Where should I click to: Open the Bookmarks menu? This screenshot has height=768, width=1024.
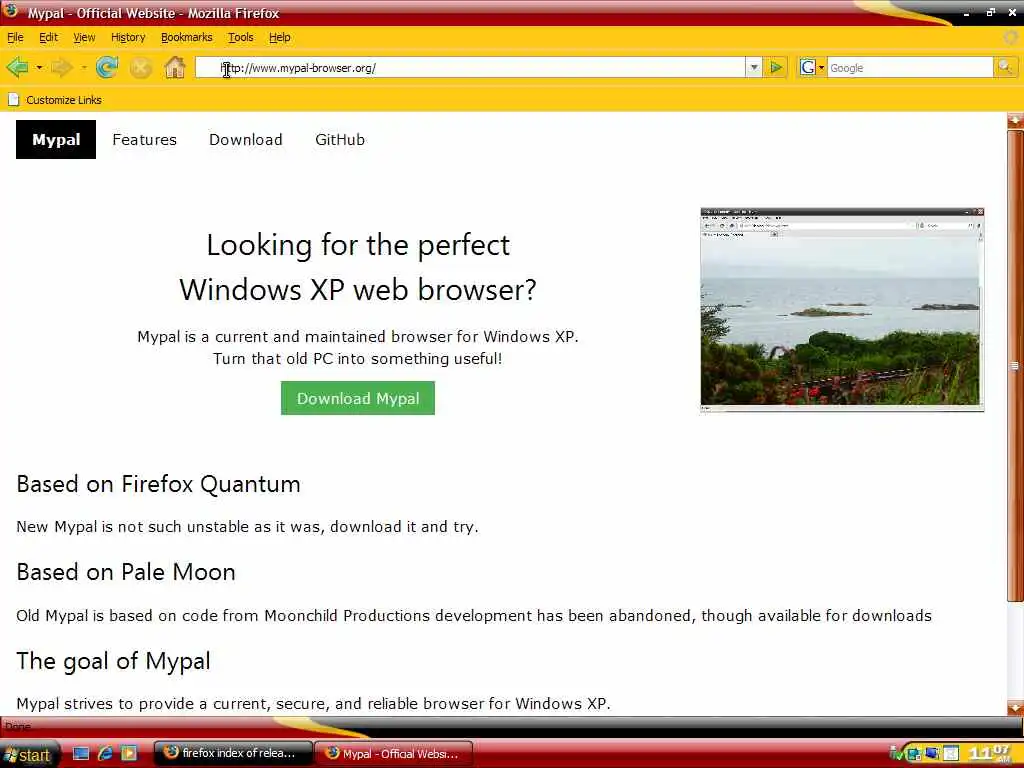point(187,37)
